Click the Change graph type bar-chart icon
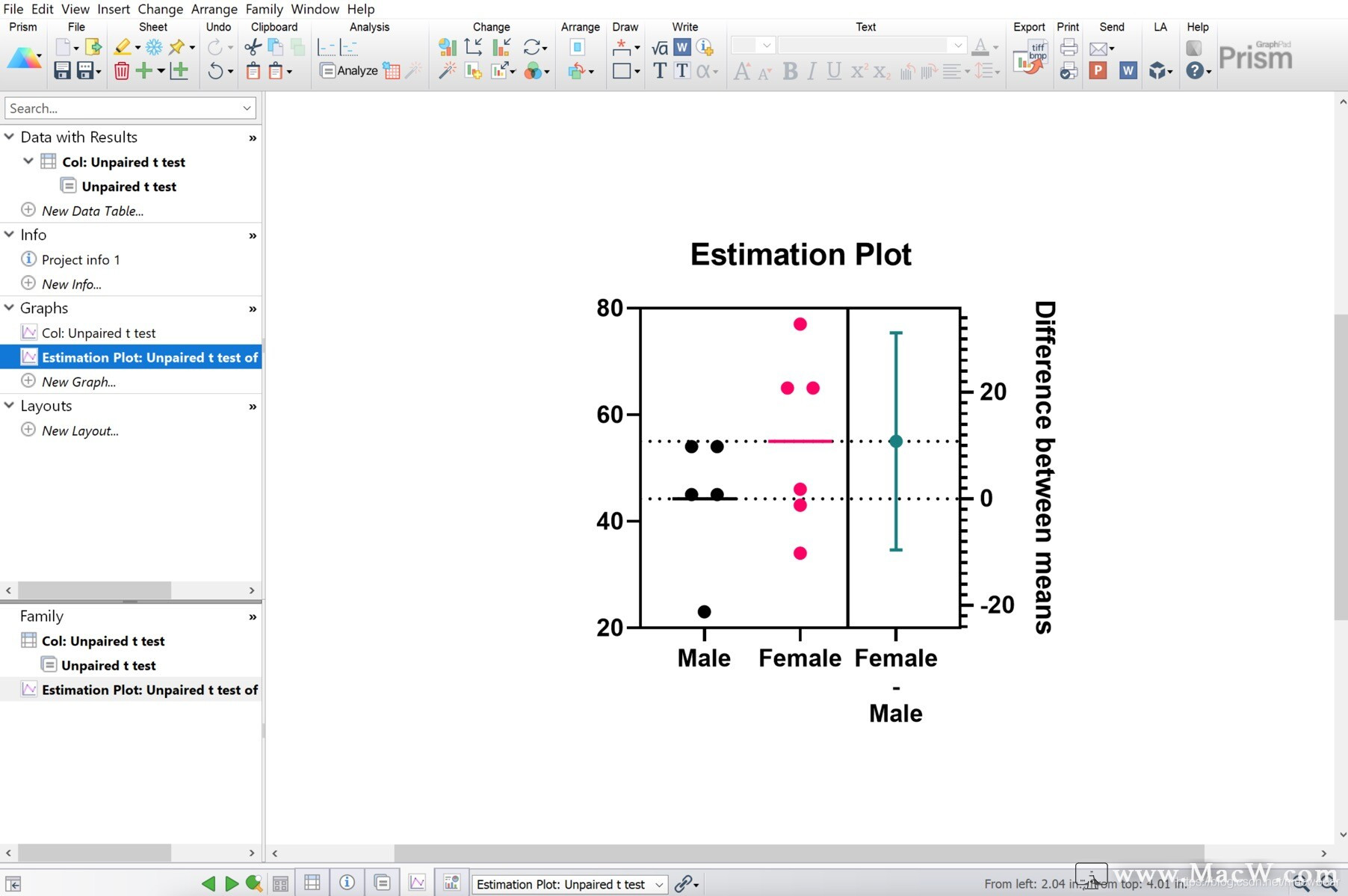This screenshot has height=896, width=1348. [x=448, y=47]
